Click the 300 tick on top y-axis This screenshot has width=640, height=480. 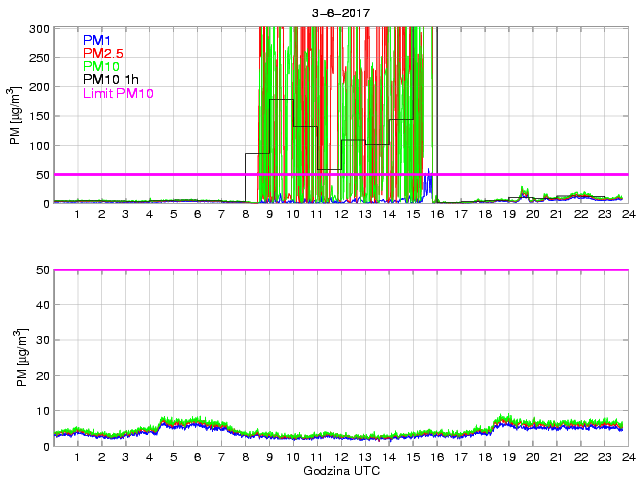click(x=38, y=28)
